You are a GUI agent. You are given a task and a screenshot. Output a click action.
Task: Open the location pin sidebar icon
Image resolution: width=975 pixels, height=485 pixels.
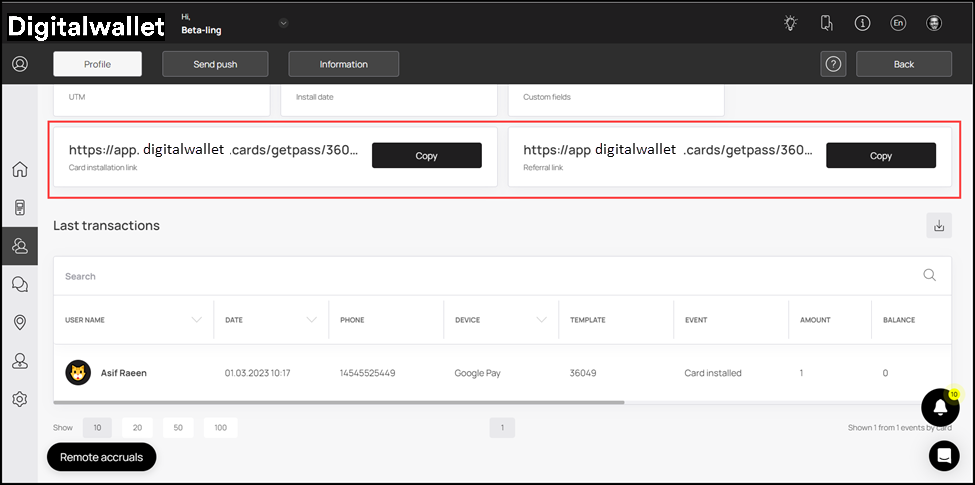(x=19, y=322)
